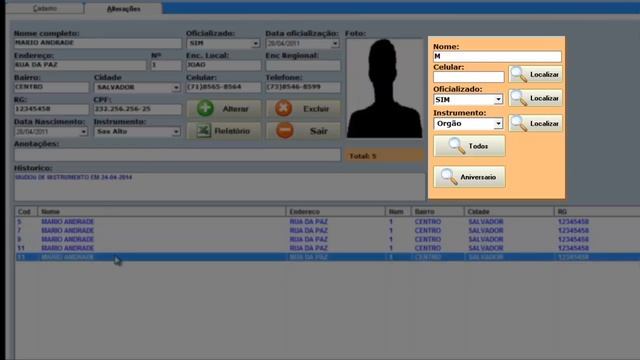Image resolution: width=640 pixels, height=360 pixels.
Task: Click the Bairro column header
Action: [438, 211]
